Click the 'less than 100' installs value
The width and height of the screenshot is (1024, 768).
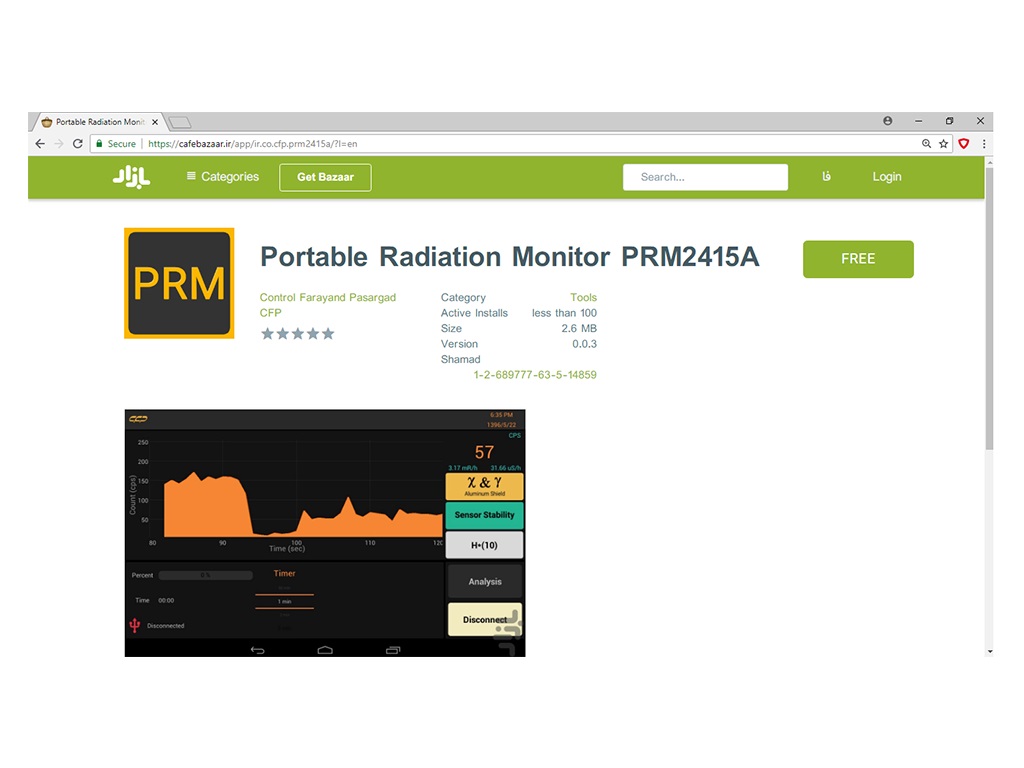tap(564, 313)
